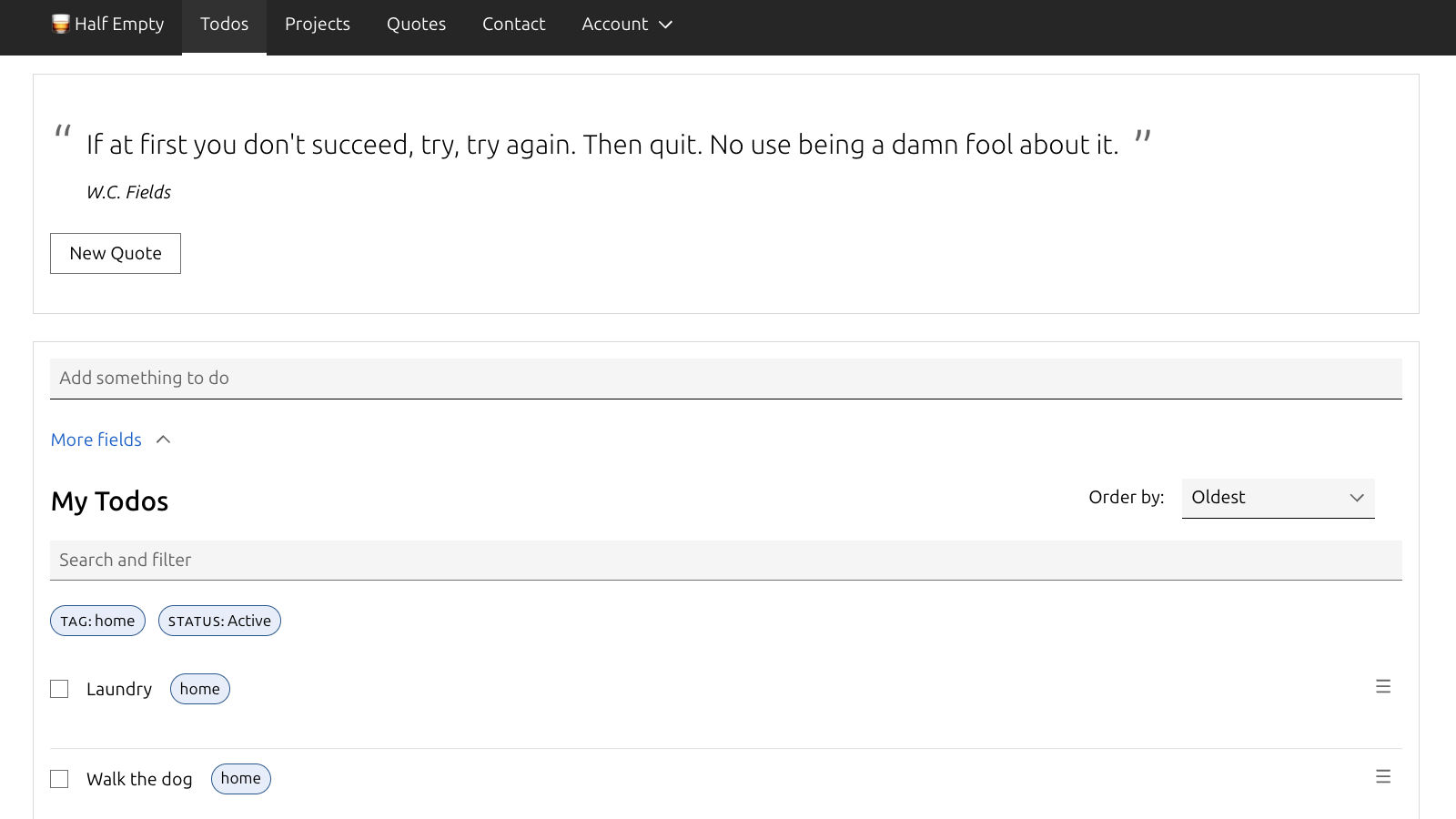This screenshot has height=819, width=1456.
Task: Click the home tag on Walk the dog
Action: pos(240,779)
